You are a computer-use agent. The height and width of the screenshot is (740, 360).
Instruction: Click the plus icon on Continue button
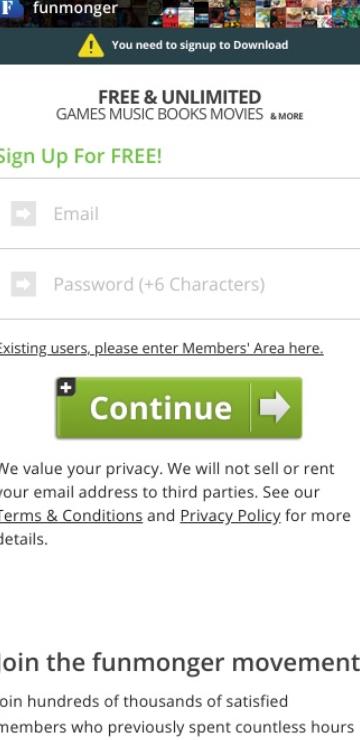click(x=66, y=387)
